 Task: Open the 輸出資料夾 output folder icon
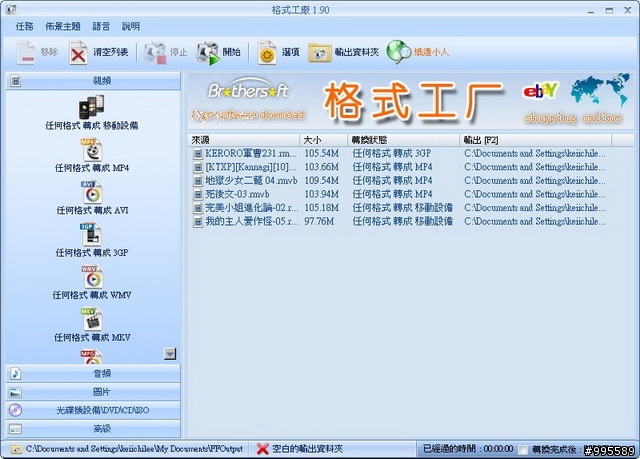(320, 53)
